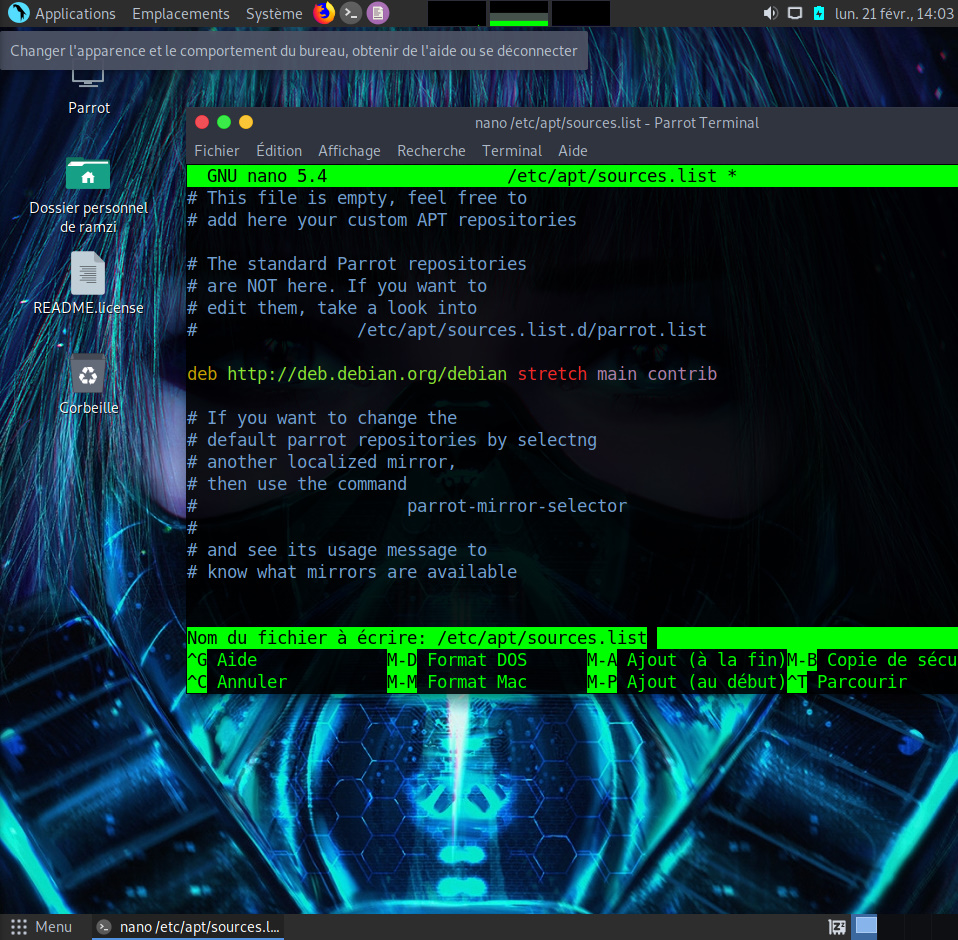Screen dimensions: 958x940
Task: Click '# edit them, take a look into' line
Action: click(332, 308)
